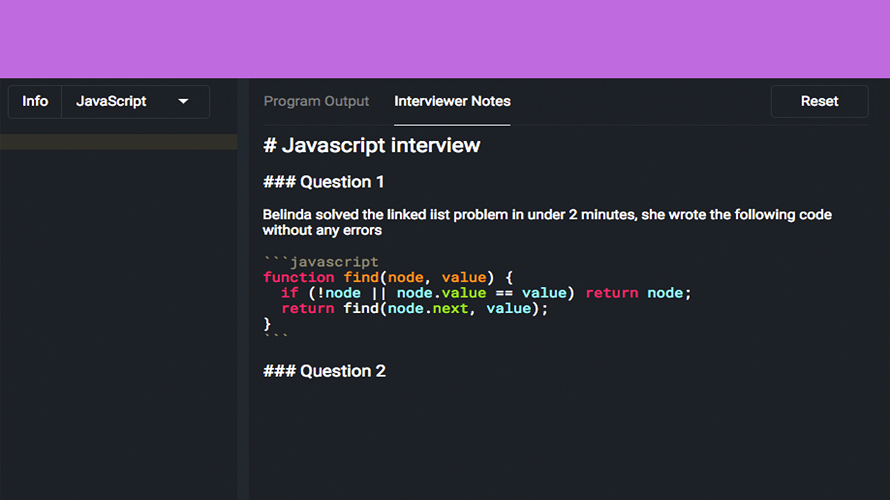Click the 'function find(node, value)' code line

388,277
